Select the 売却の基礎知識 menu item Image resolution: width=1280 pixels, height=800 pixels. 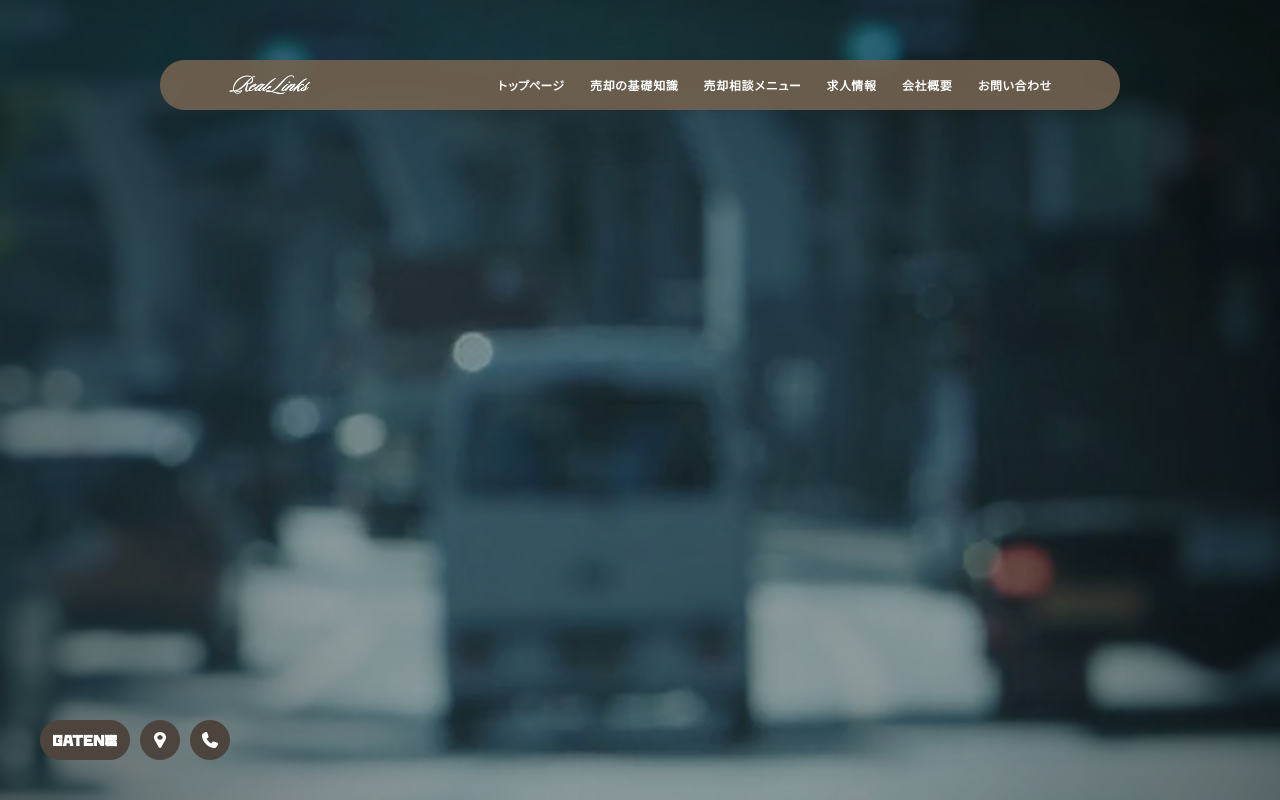click(634, 86)
